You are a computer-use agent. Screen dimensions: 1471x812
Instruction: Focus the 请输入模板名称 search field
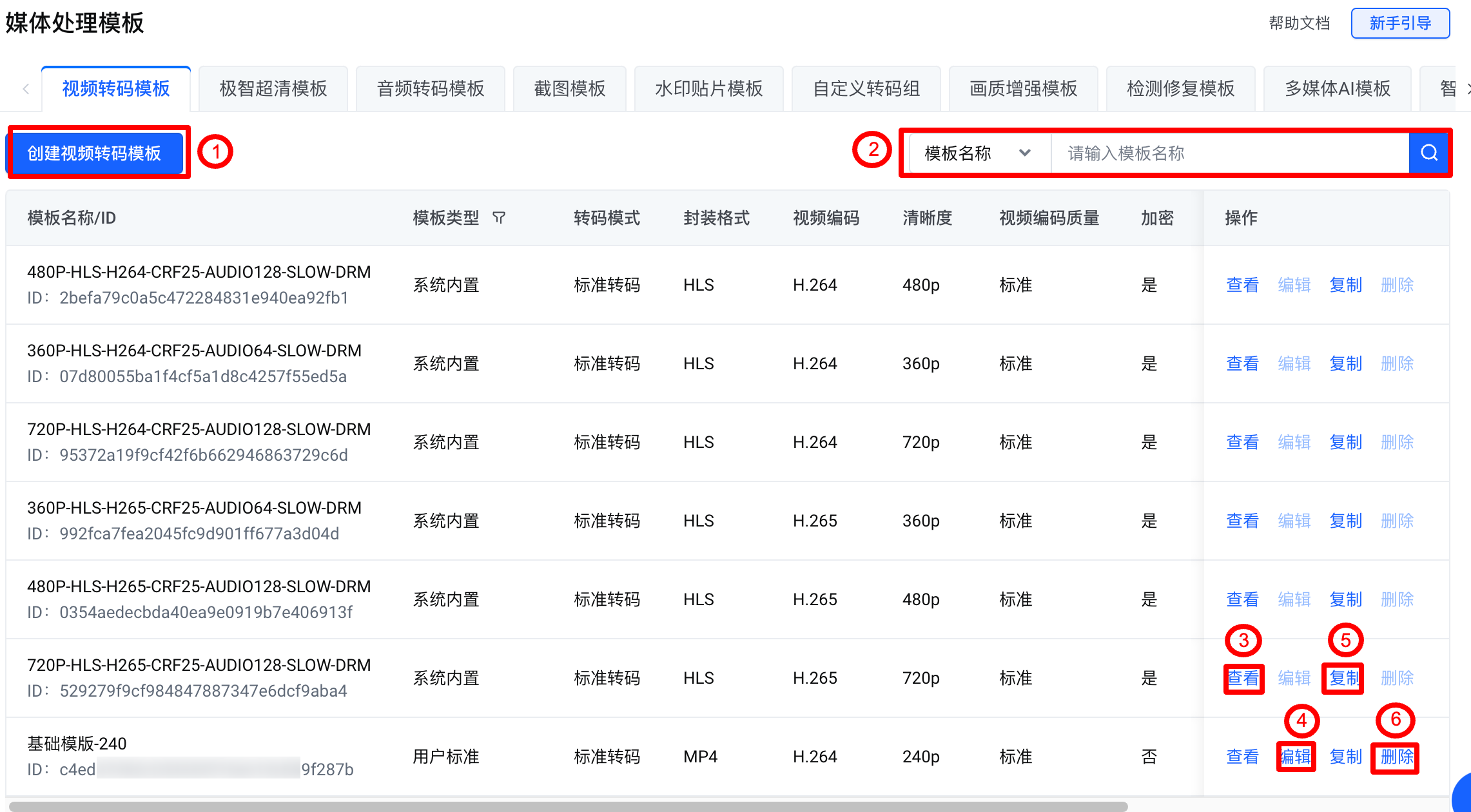1230,153
